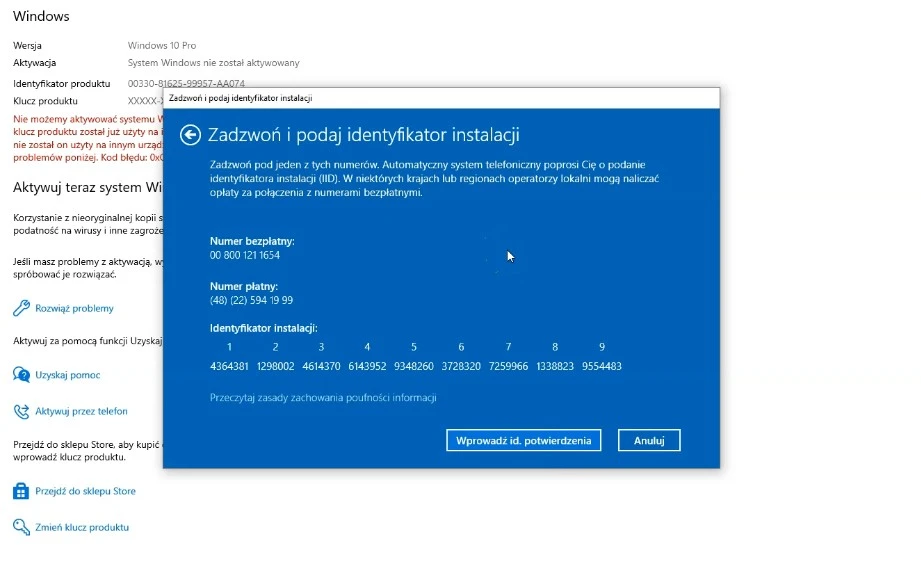Click the dialog title bar text

[x=240, y=98]
